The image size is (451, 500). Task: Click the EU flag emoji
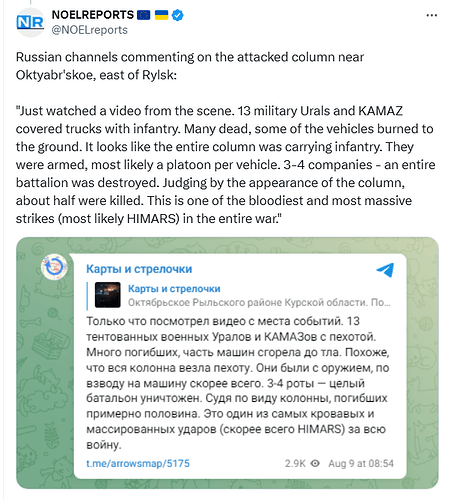143,15
